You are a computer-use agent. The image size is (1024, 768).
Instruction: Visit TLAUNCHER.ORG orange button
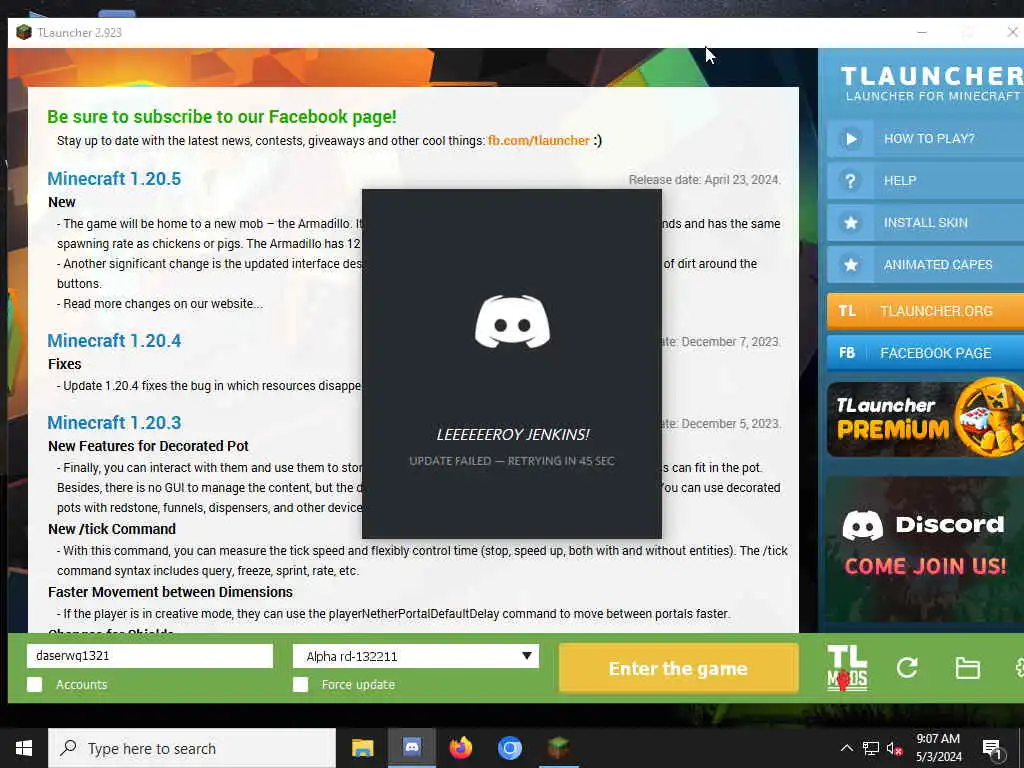click(925, 311)
